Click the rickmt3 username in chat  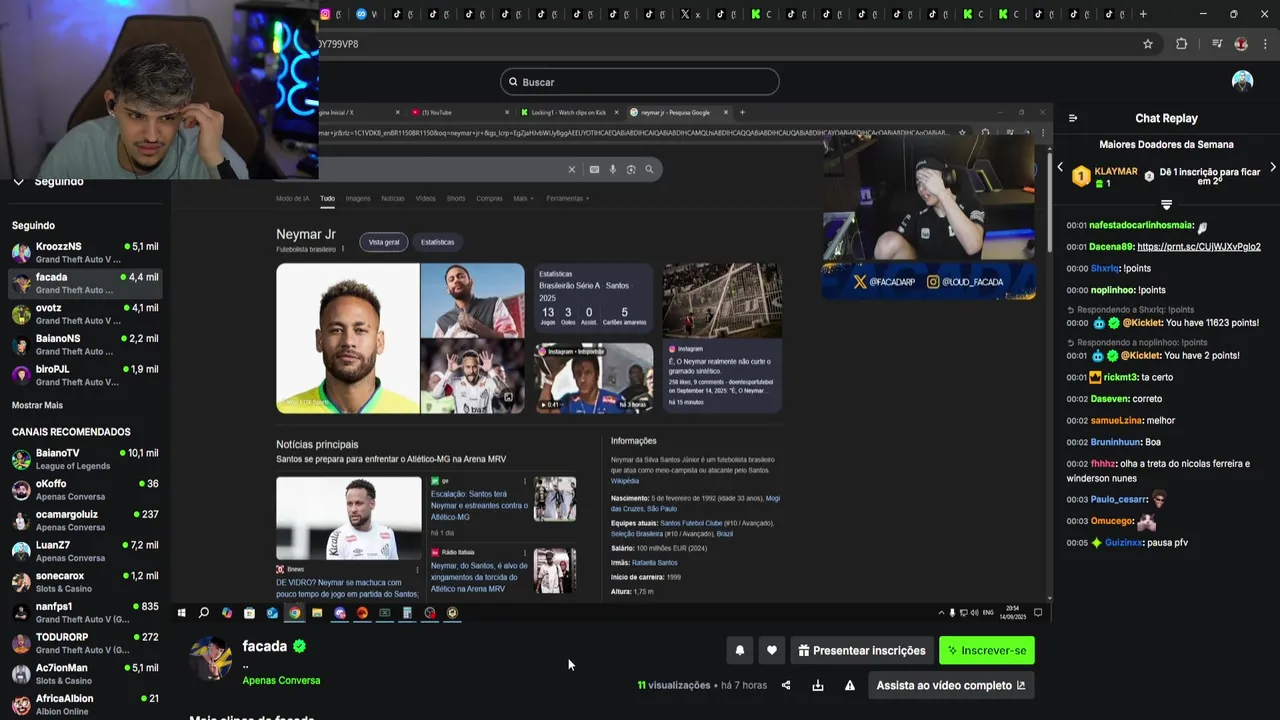point(1120,377)
